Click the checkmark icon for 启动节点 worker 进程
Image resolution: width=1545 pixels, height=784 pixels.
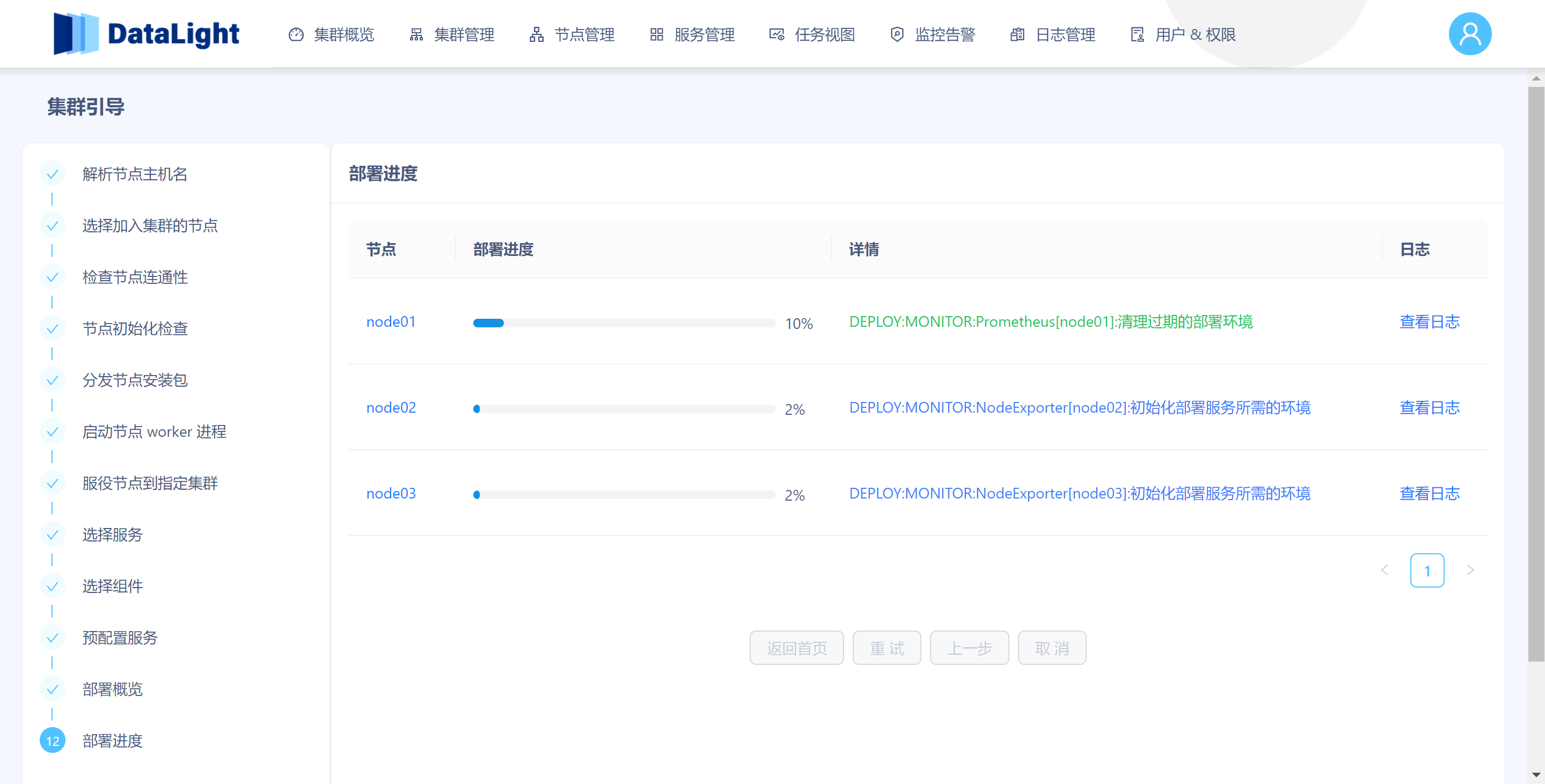click(x=53, y=432)
